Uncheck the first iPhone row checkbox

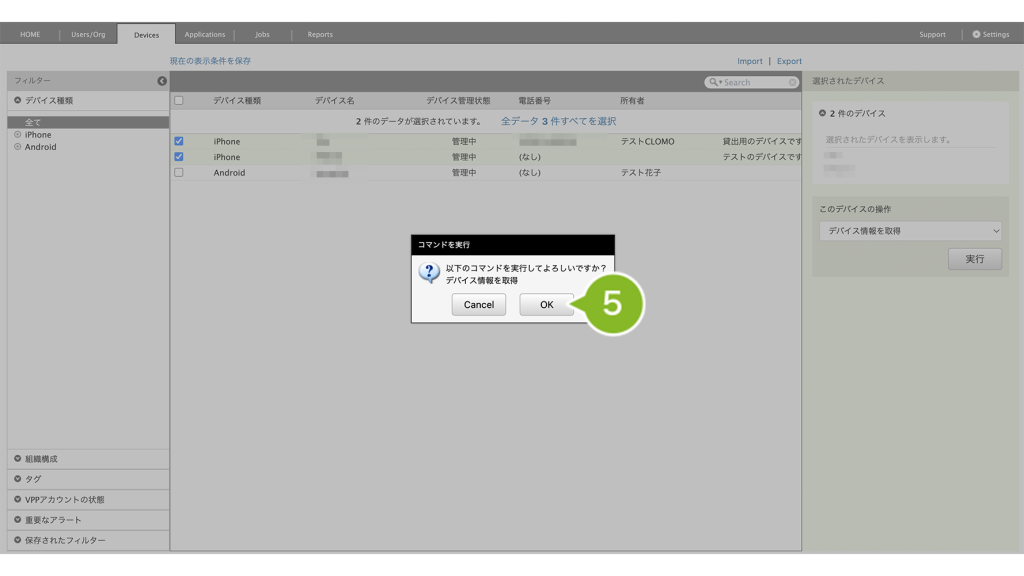tap(179, 141)
